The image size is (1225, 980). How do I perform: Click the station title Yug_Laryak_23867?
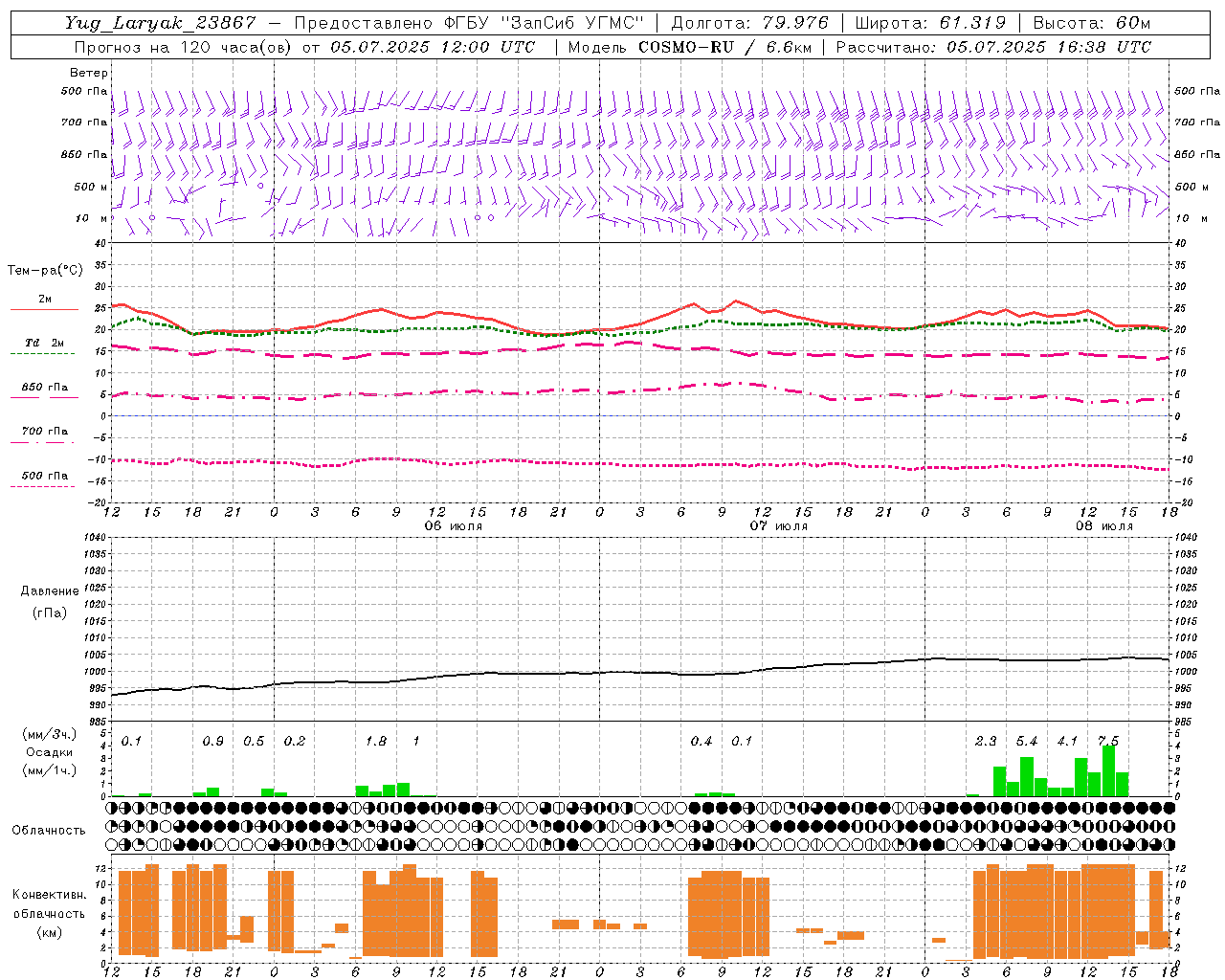click(x=161, y=23)
